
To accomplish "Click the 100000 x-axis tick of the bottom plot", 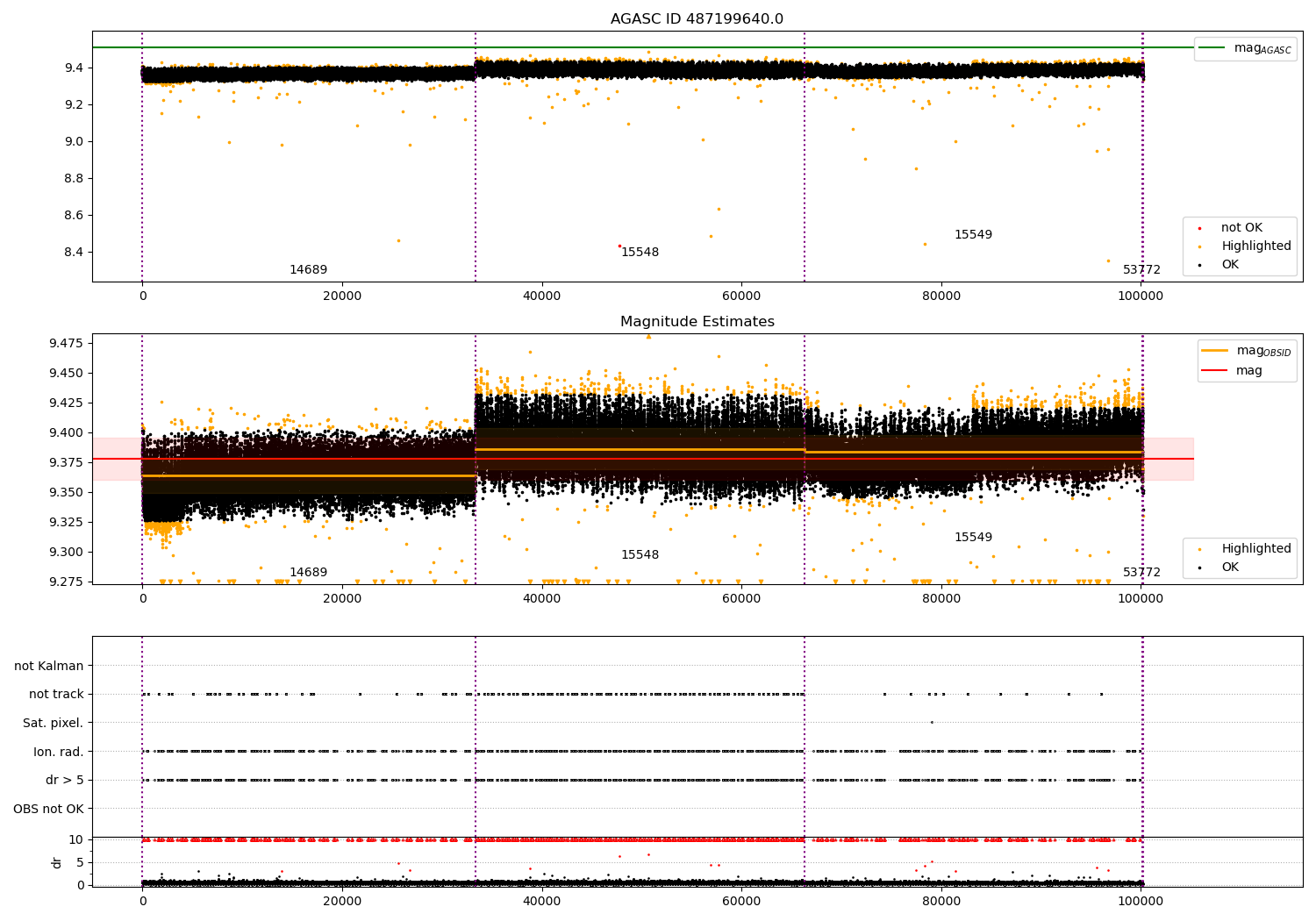I will pos(1141,901).
